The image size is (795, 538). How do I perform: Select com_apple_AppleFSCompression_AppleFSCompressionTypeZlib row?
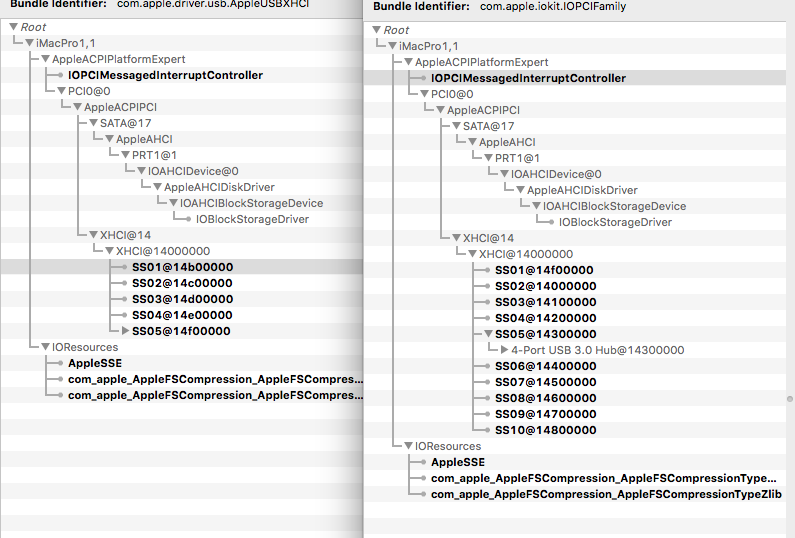606,494
